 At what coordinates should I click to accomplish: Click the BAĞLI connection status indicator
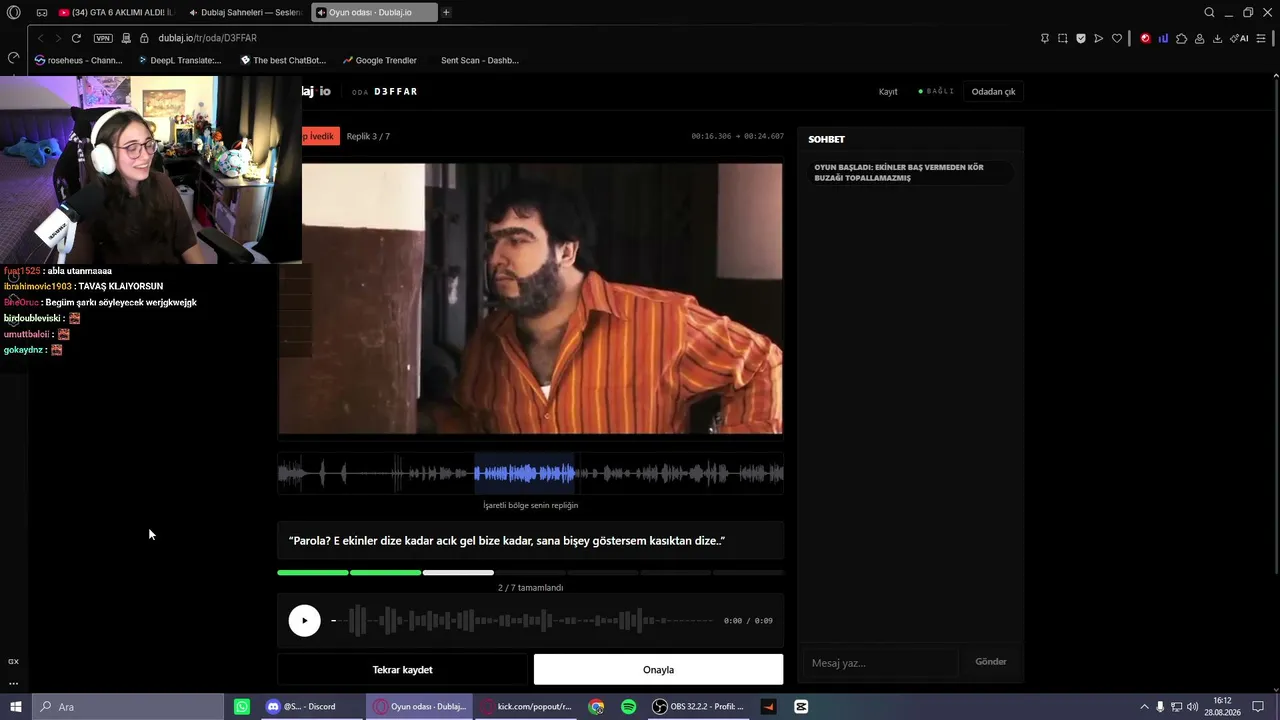click(x=936, y=92)
